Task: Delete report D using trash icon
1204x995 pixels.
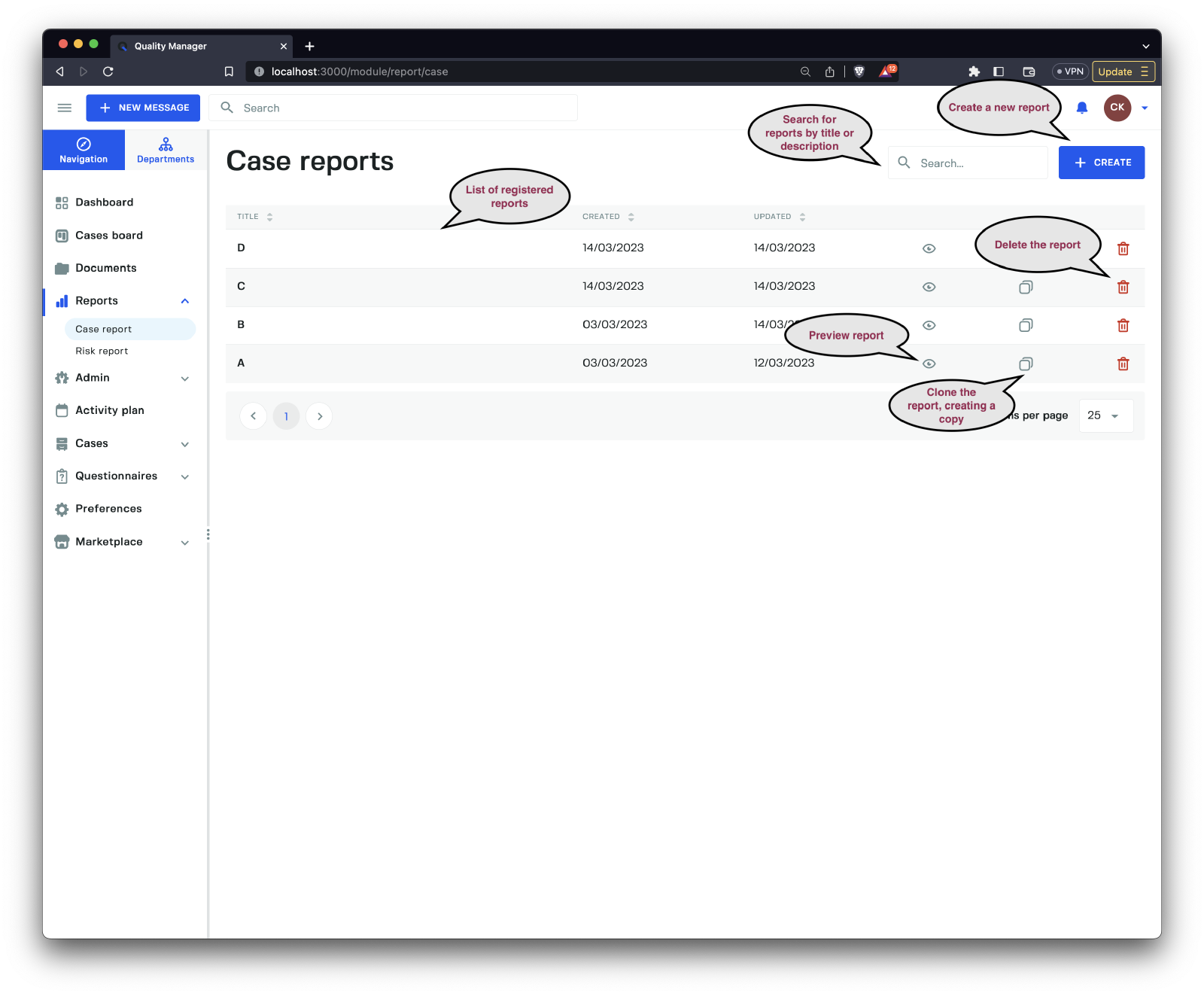Action: [1123, 248]
